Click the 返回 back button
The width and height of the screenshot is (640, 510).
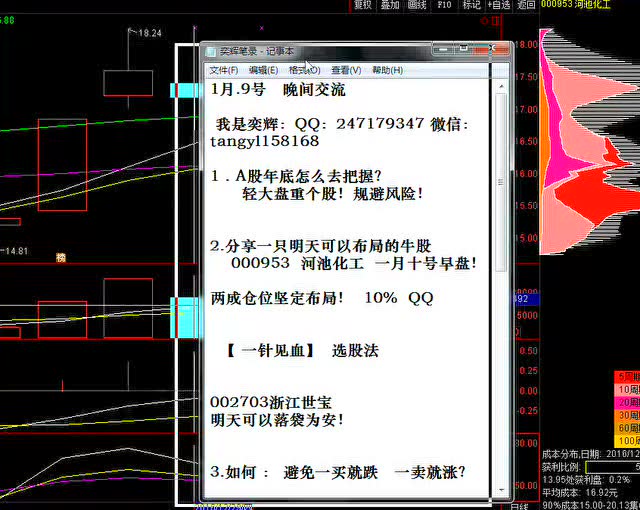pos(525,5)
